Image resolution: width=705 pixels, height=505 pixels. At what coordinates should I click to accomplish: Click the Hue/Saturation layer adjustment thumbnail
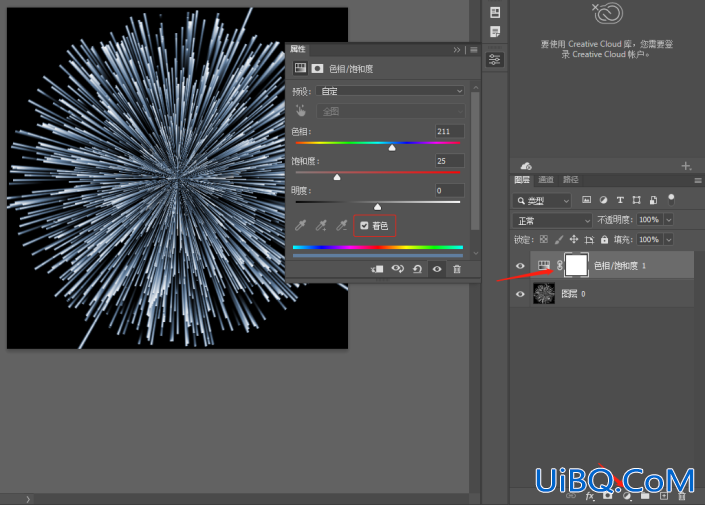coord(544,265)
